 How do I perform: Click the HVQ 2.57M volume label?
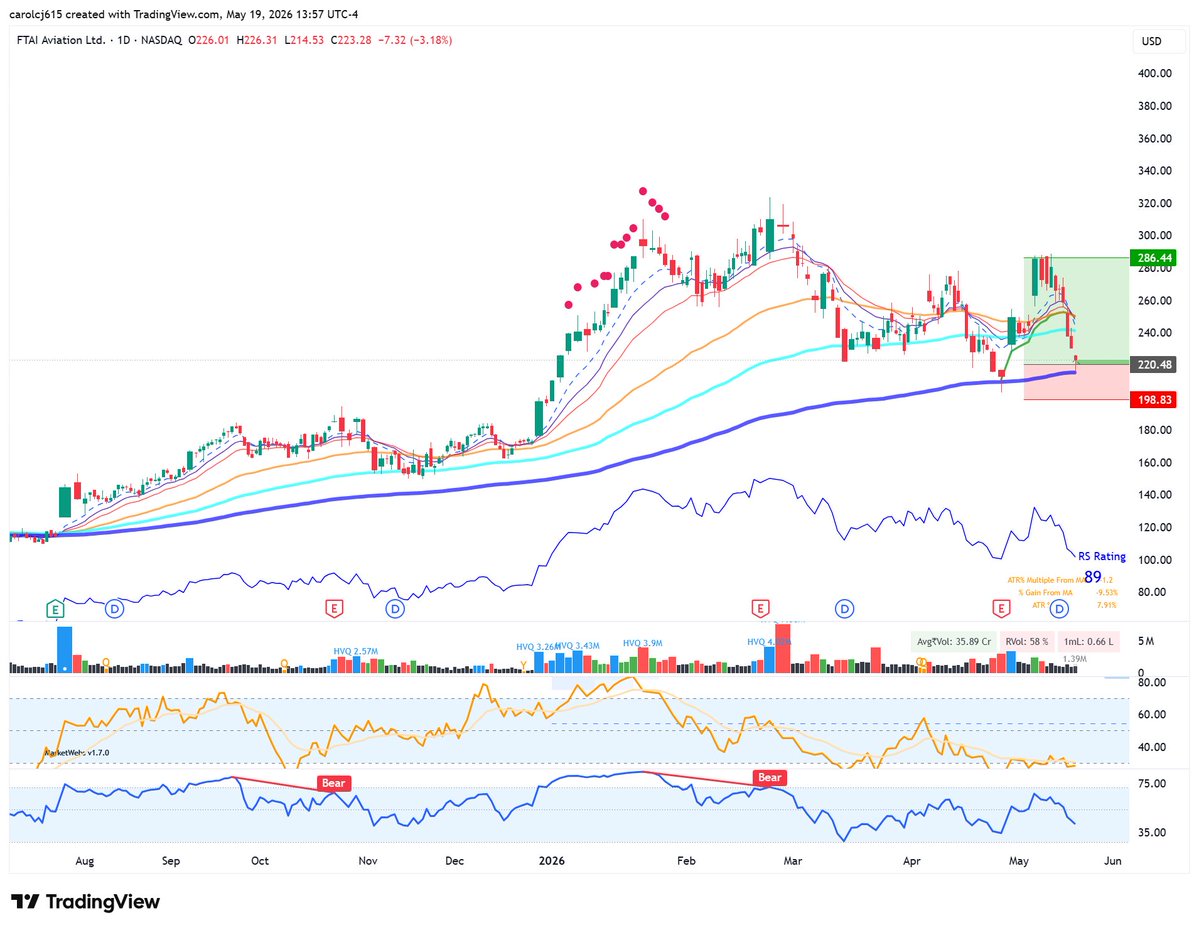pos(356,652)
